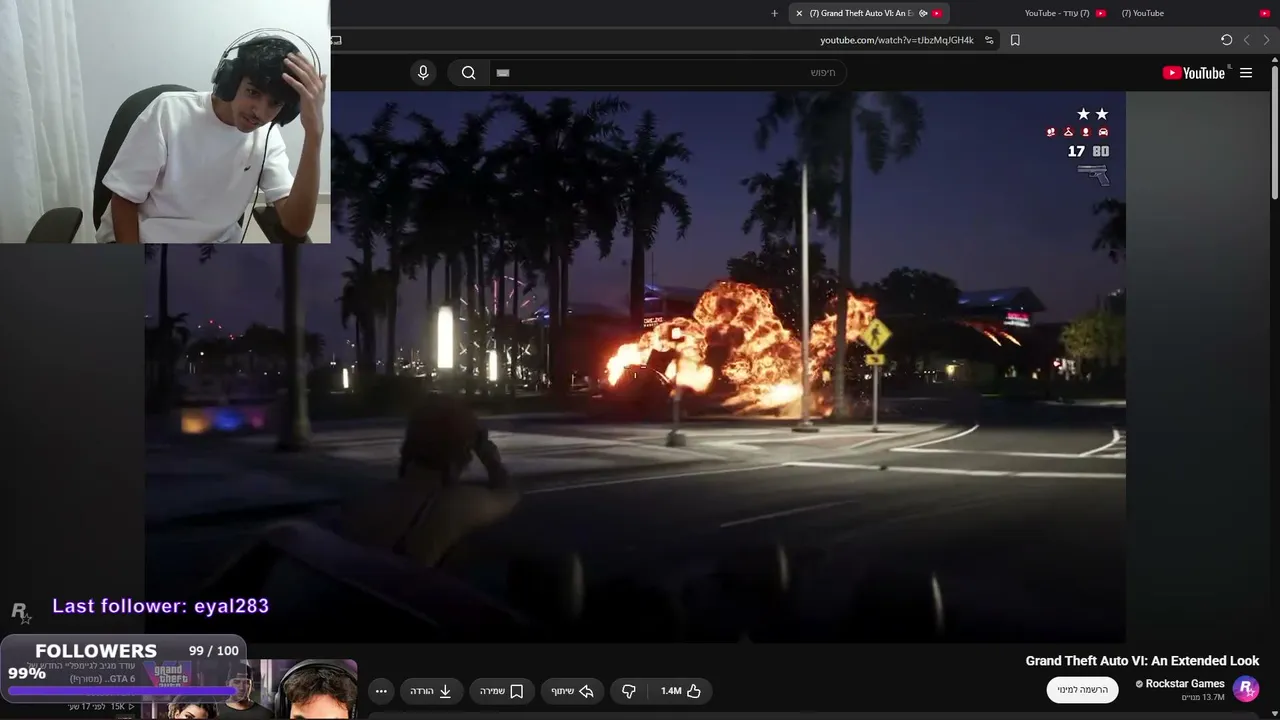
Task: Dislike the GTA VI video
Action: tap(629, 691)
